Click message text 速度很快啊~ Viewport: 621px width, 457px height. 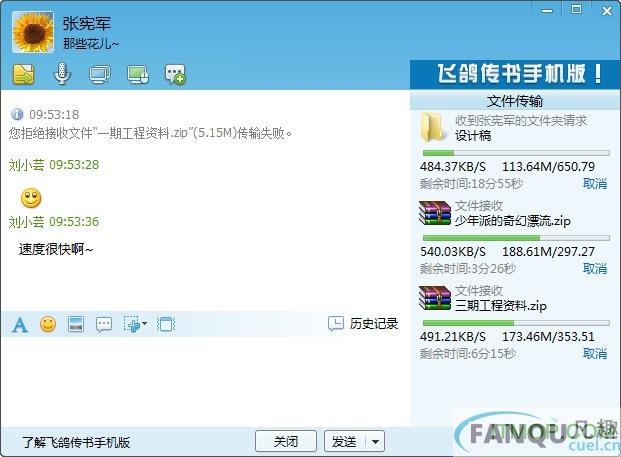point(56,249)
